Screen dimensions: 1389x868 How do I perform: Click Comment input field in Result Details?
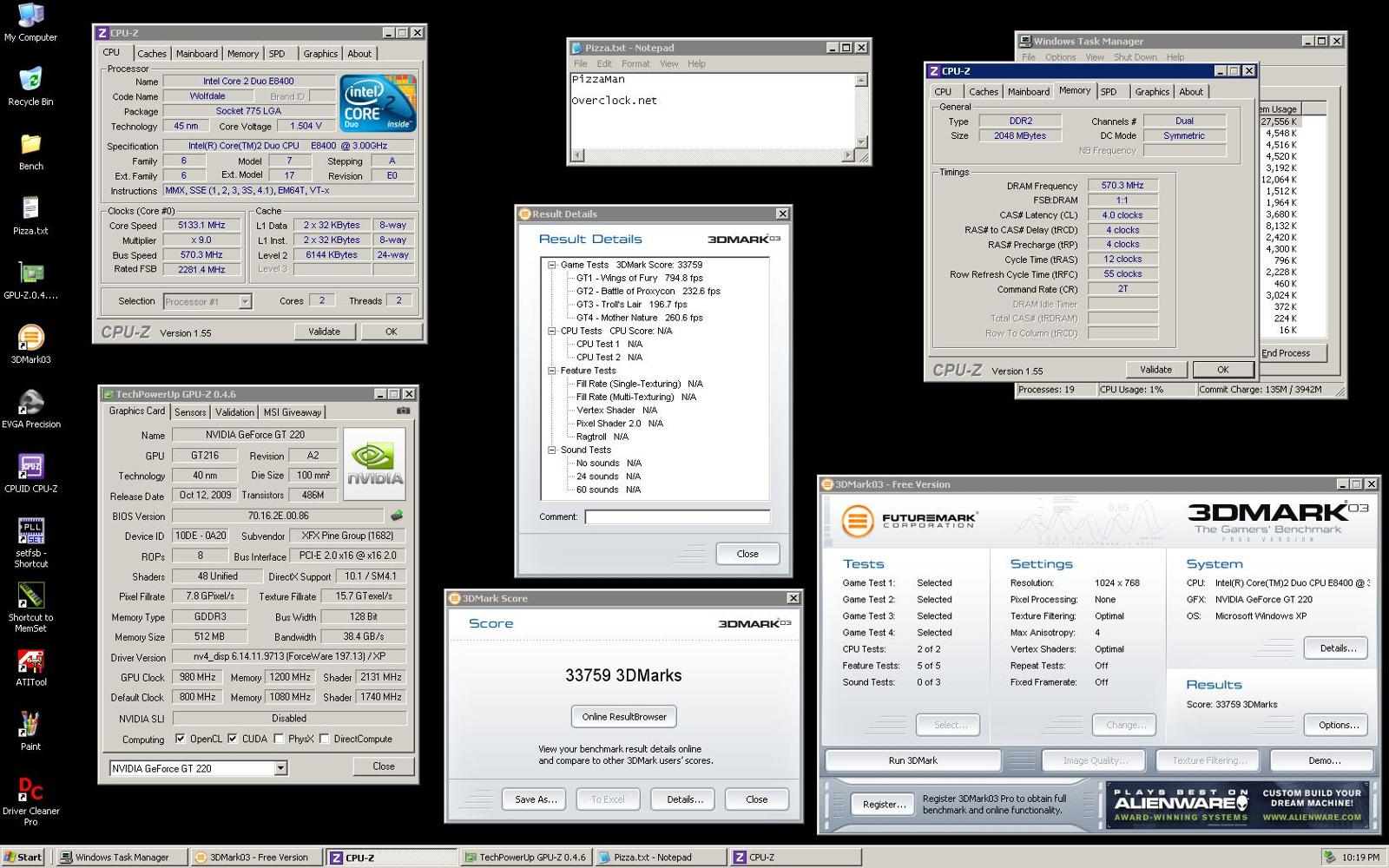tap(677, 516)
